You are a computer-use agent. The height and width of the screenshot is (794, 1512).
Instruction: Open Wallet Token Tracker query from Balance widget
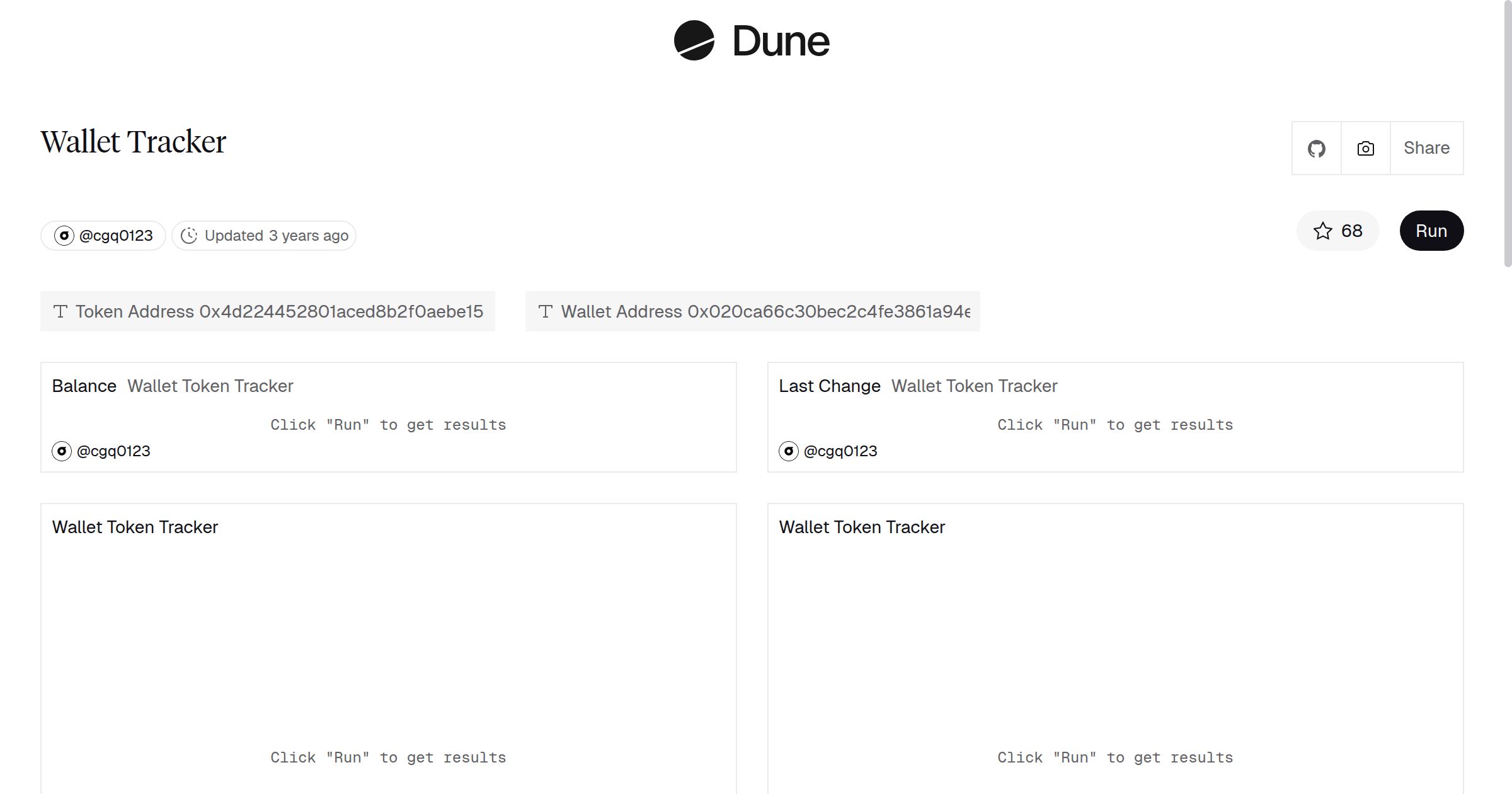click(x=210, y=386)
